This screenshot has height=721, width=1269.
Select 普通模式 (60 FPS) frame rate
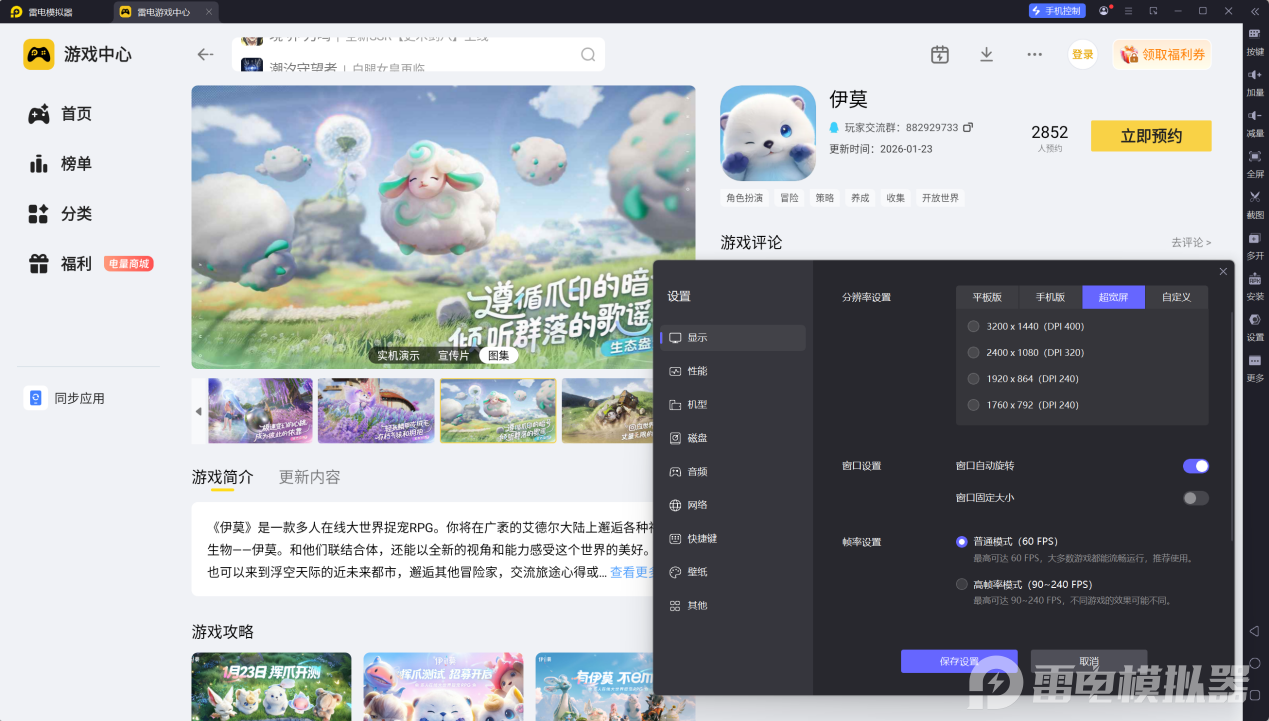pyautogui.click(x=962, y=542)
